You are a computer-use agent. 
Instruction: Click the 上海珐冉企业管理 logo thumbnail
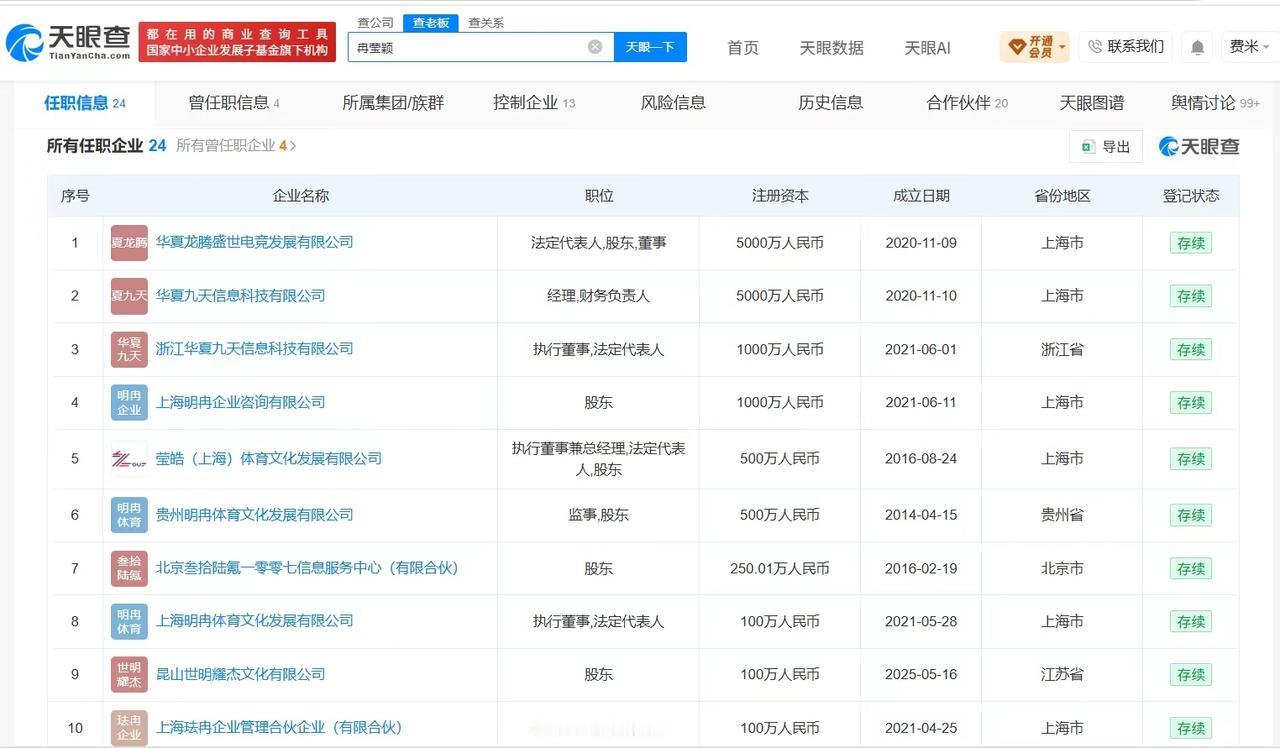point(129,728)
